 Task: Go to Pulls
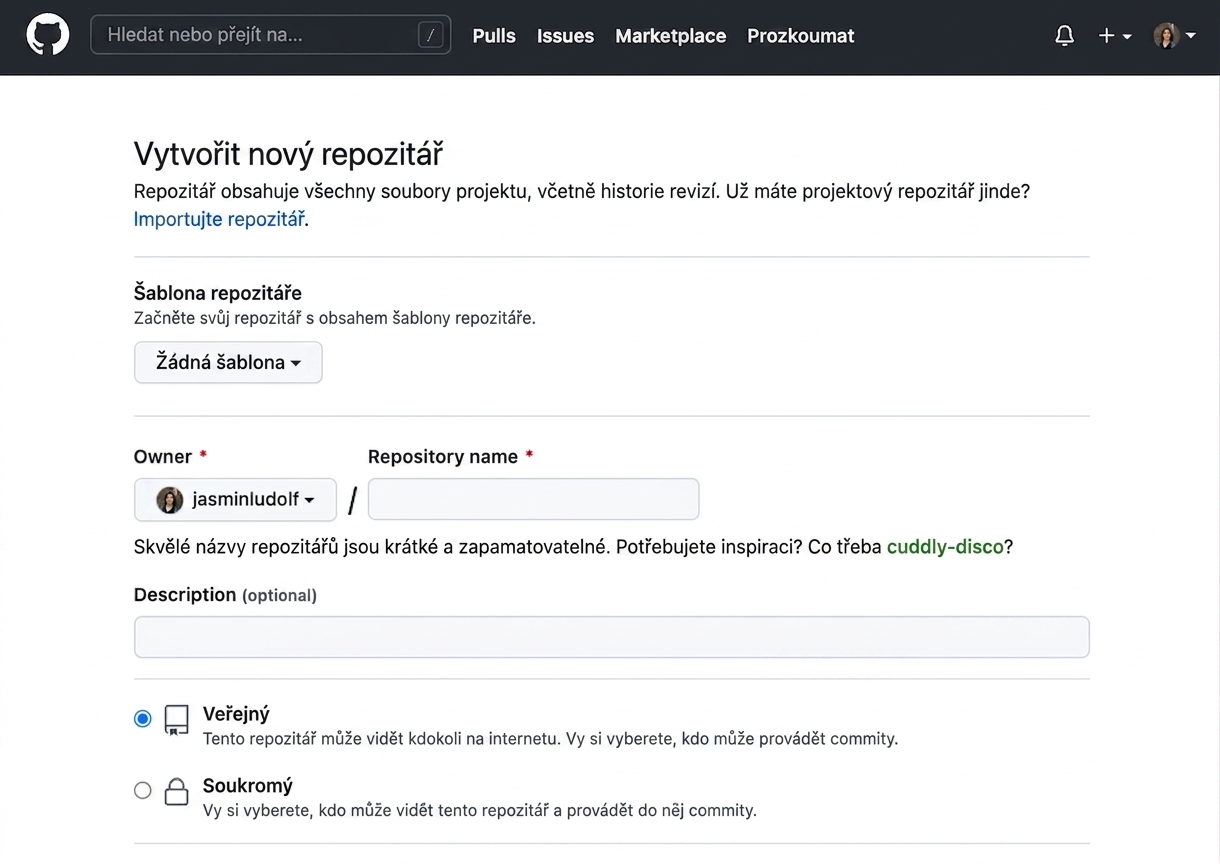[494, 36]
